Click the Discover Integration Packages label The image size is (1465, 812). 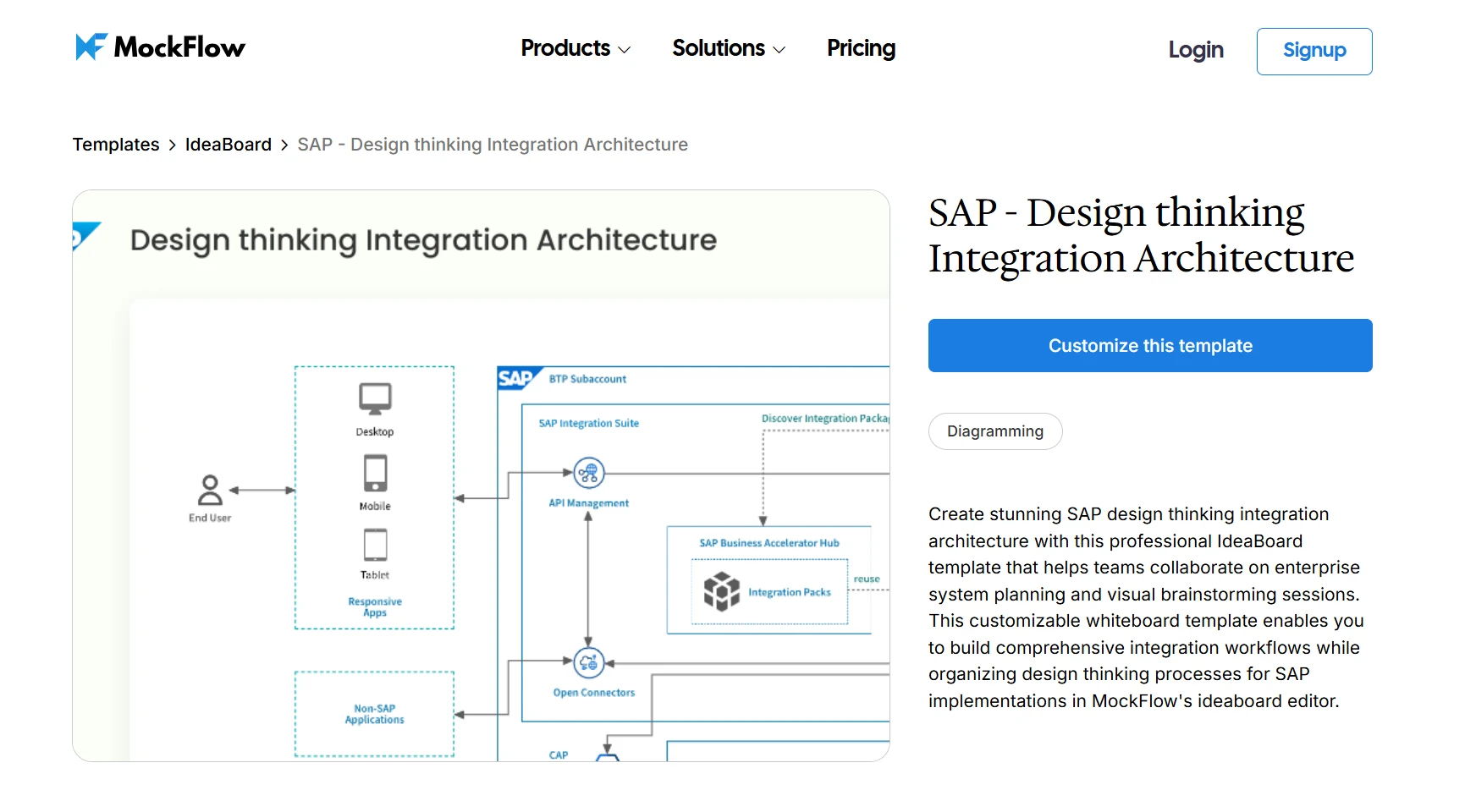[x=825, y=419]
